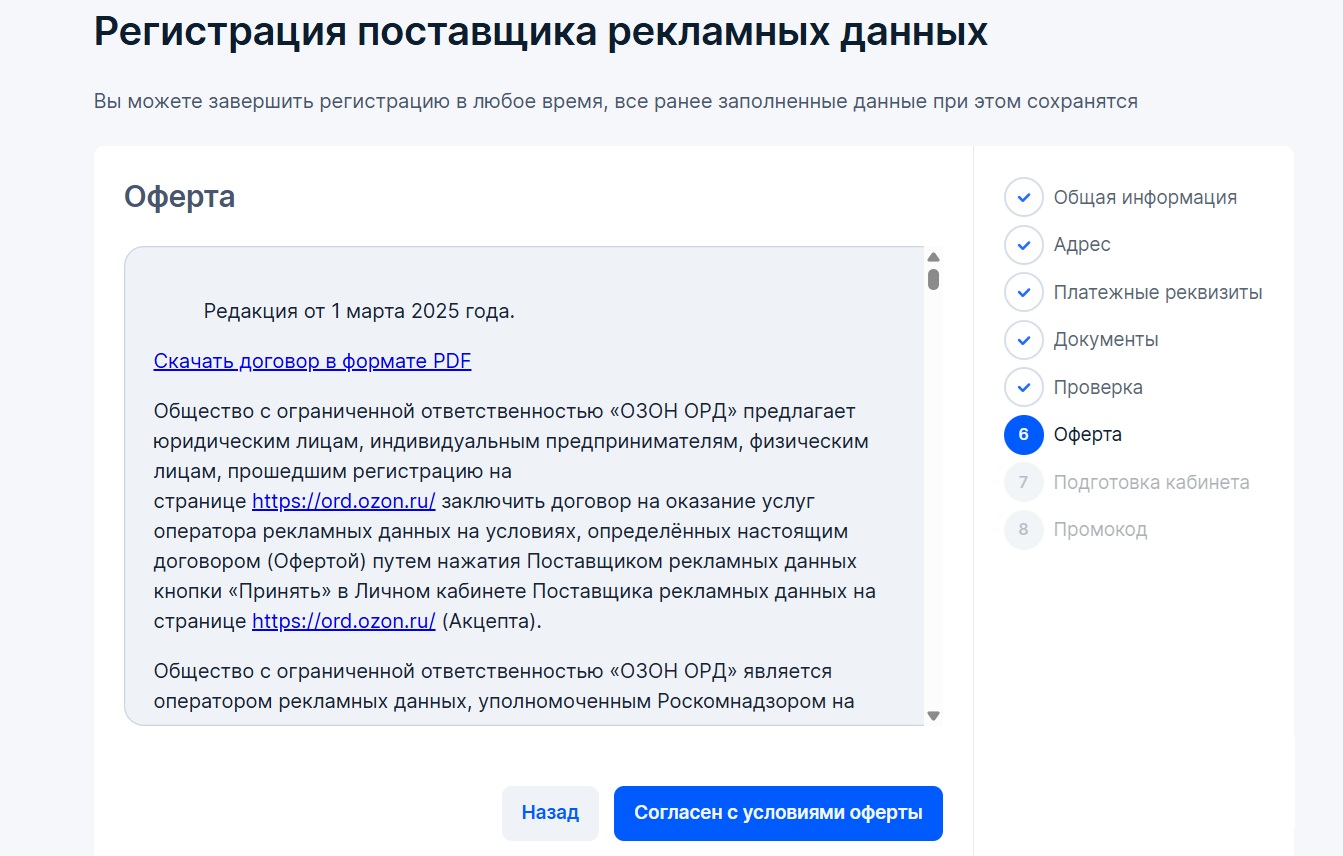
Task: Click the line starting Вы можете завершить регистрацию
Action: (x=616, y=101)
